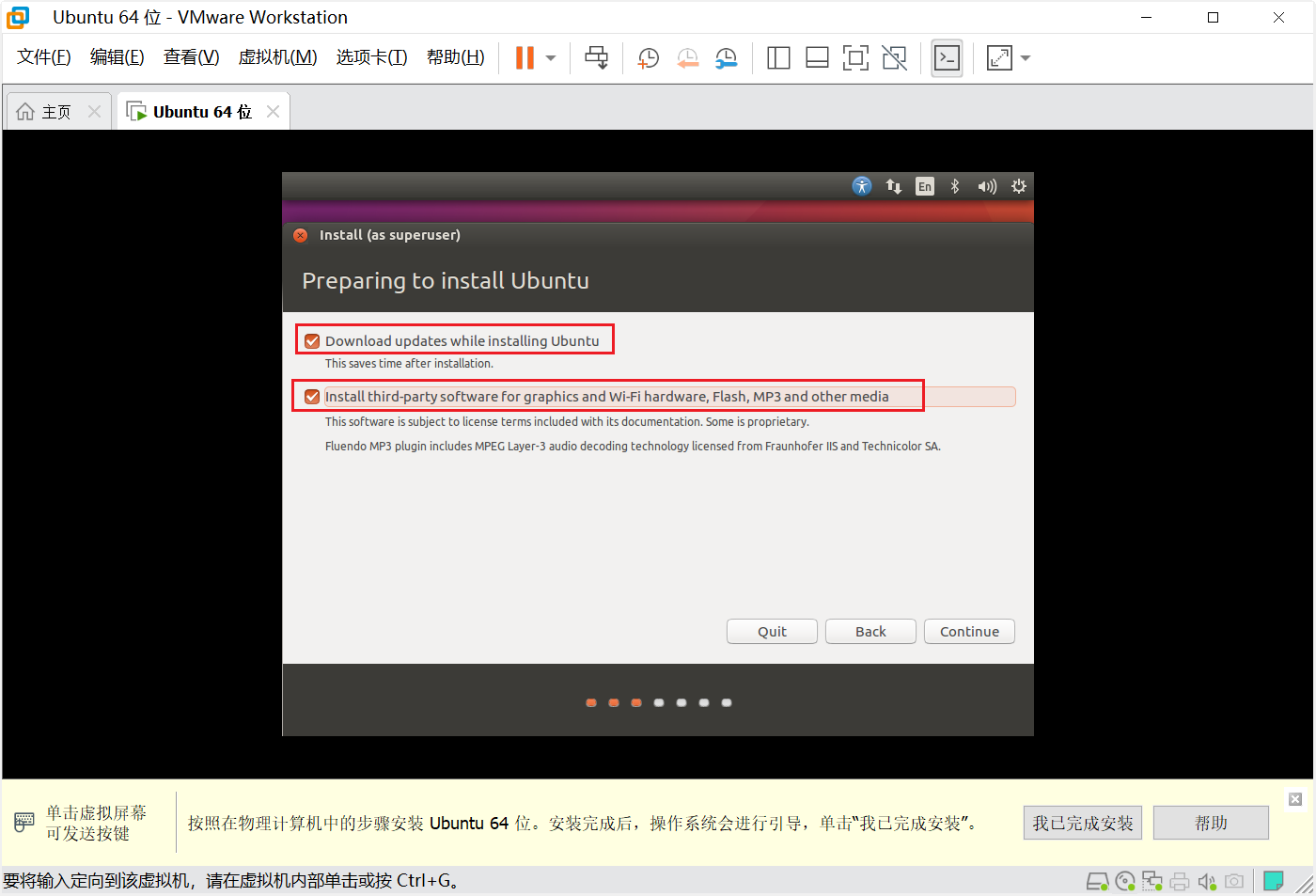Toggle the thumbnail bar view
The width and height of the screenshot is (1316, 896).
click(x=817, y=58)
